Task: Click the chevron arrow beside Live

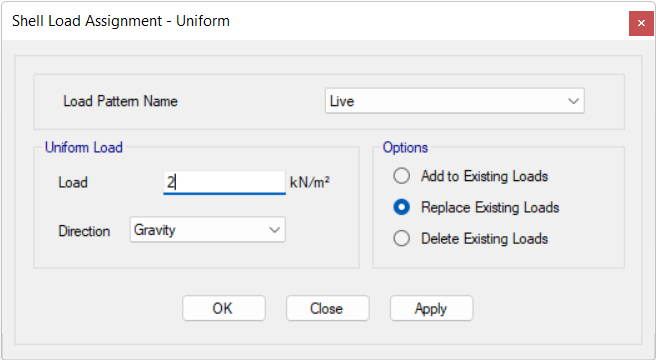Action: [573, 101]
